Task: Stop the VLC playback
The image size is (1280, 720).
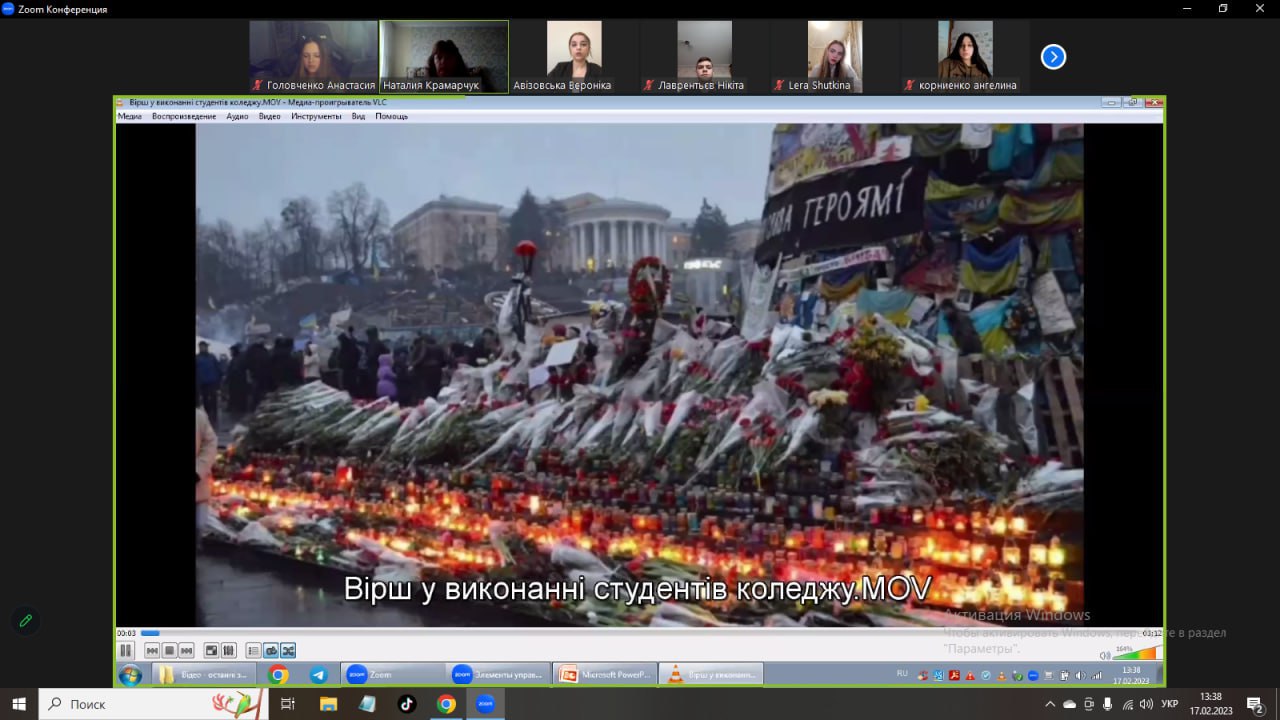Action: pyautogui.click(x=169, y=650)
